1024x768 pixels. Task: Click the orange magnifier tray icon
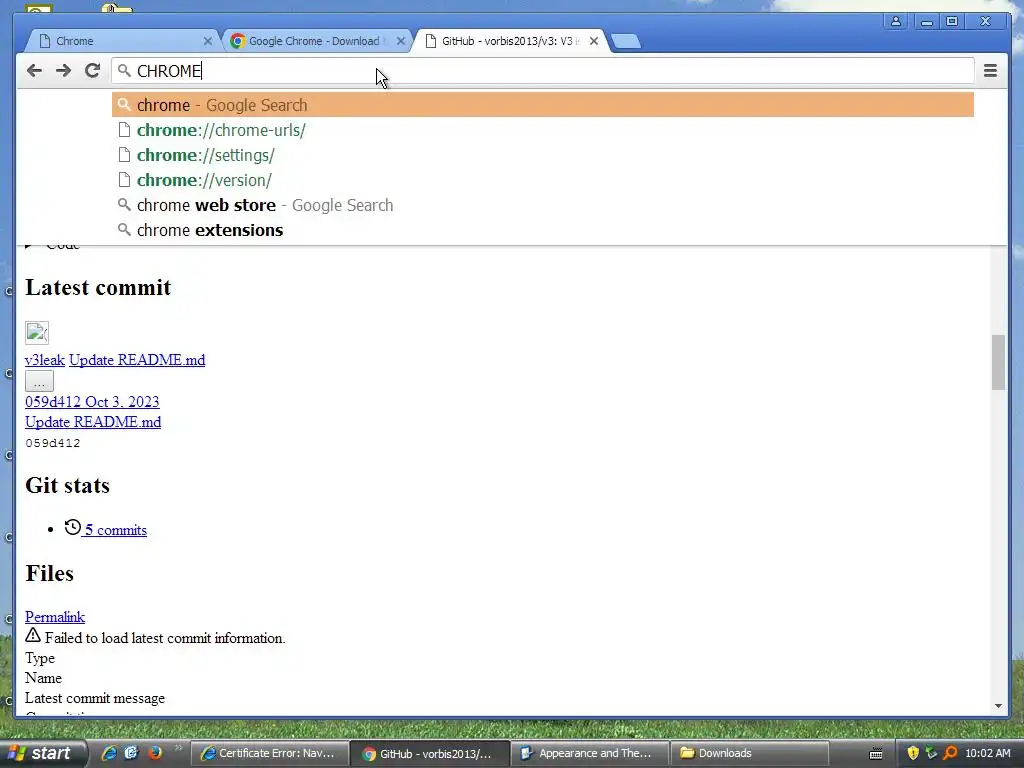pyautogui.click(x=950, y=753)
